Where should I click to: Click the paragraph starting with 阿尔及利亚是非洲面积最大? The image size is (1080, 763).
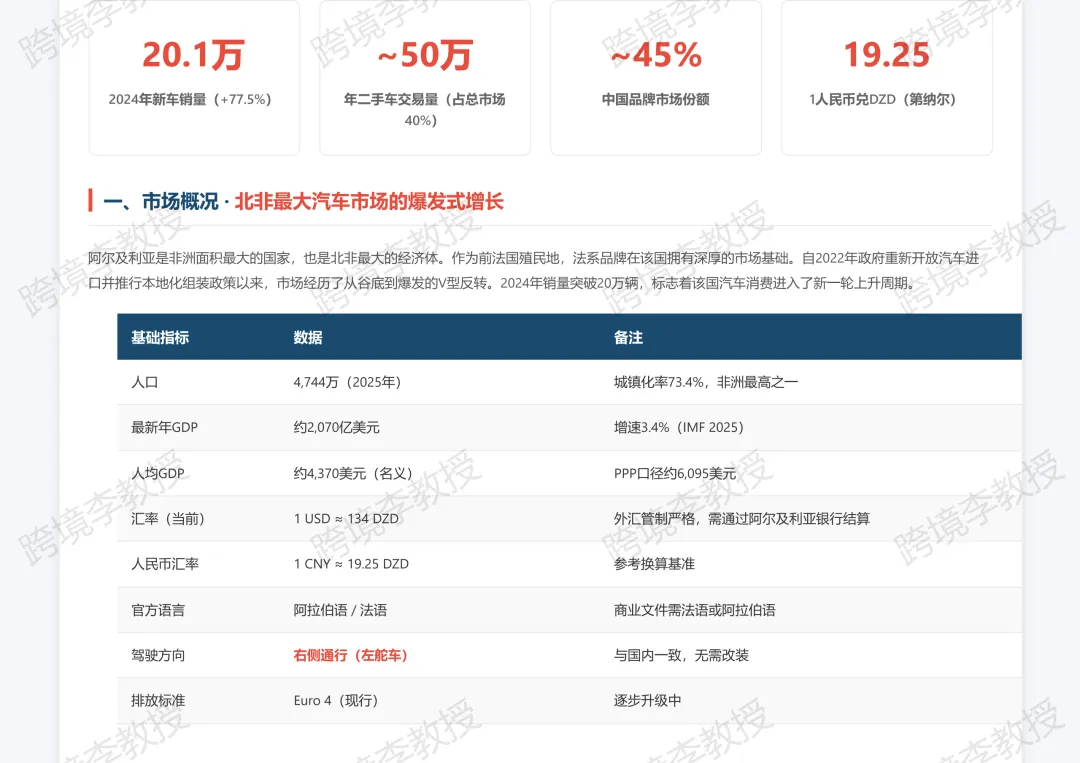(x=534, y=271)
